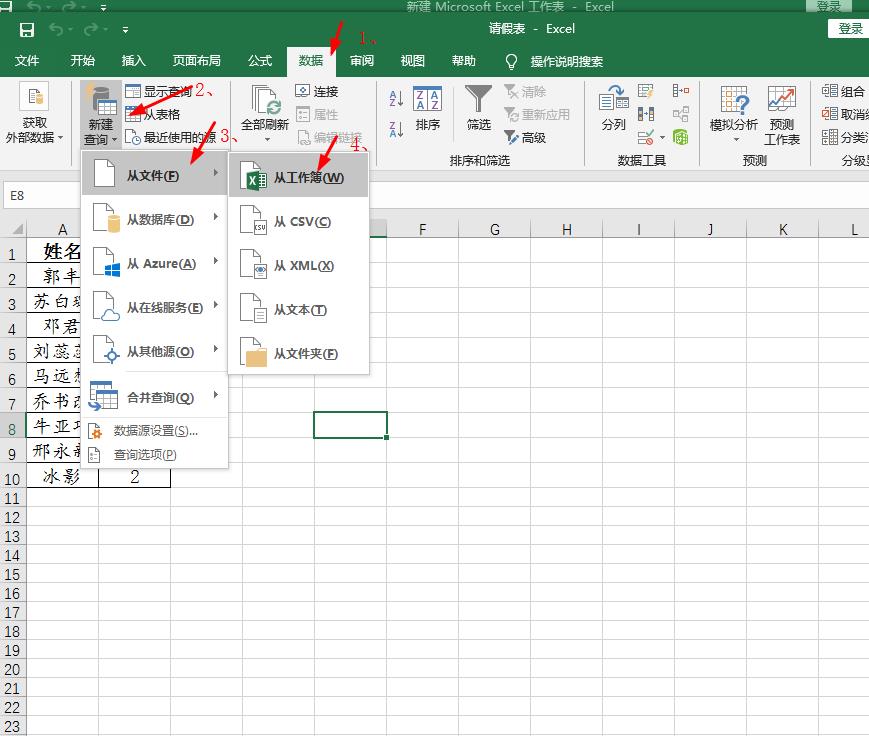Click the consolidate icon in 数据工具

680,91
